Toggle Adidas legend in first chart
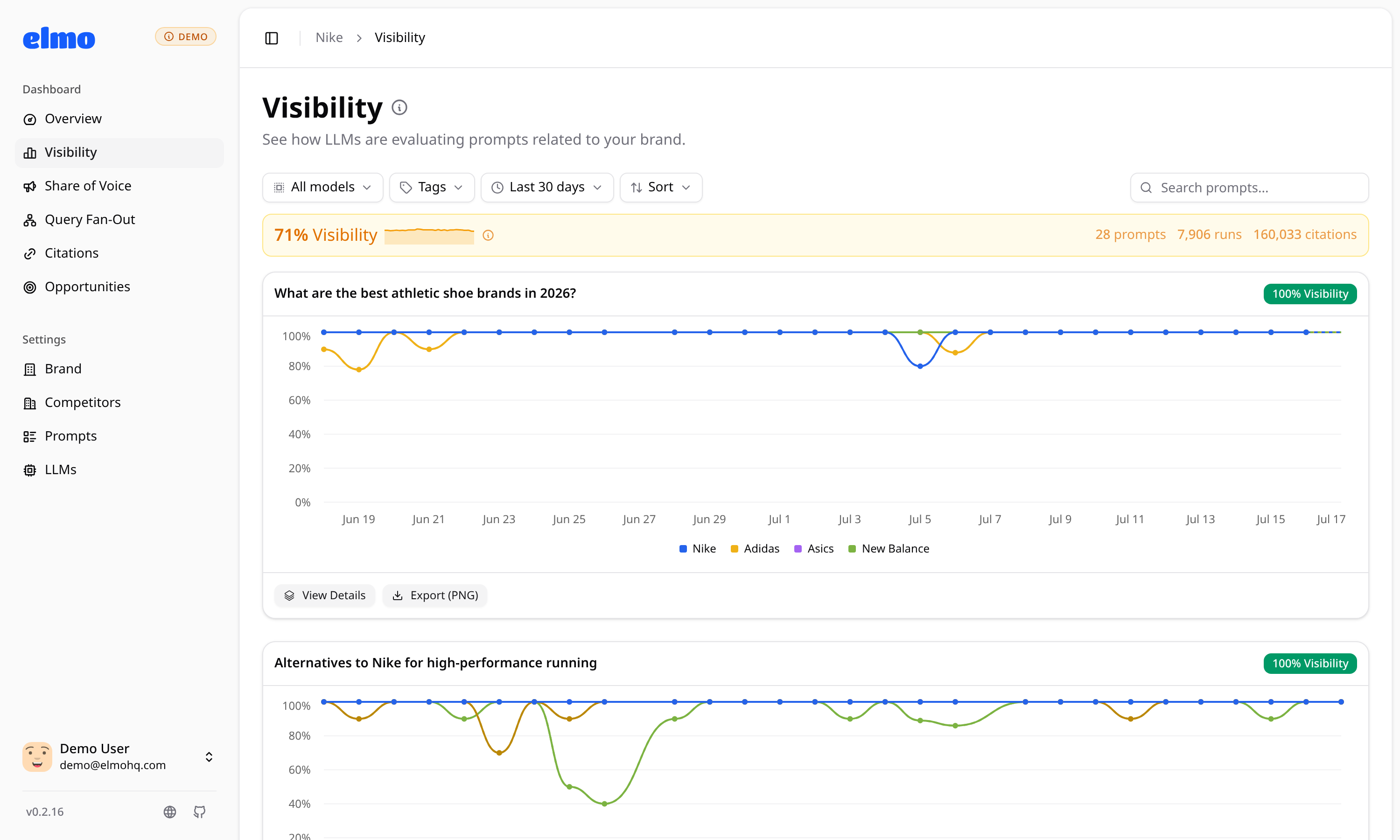 755,548
